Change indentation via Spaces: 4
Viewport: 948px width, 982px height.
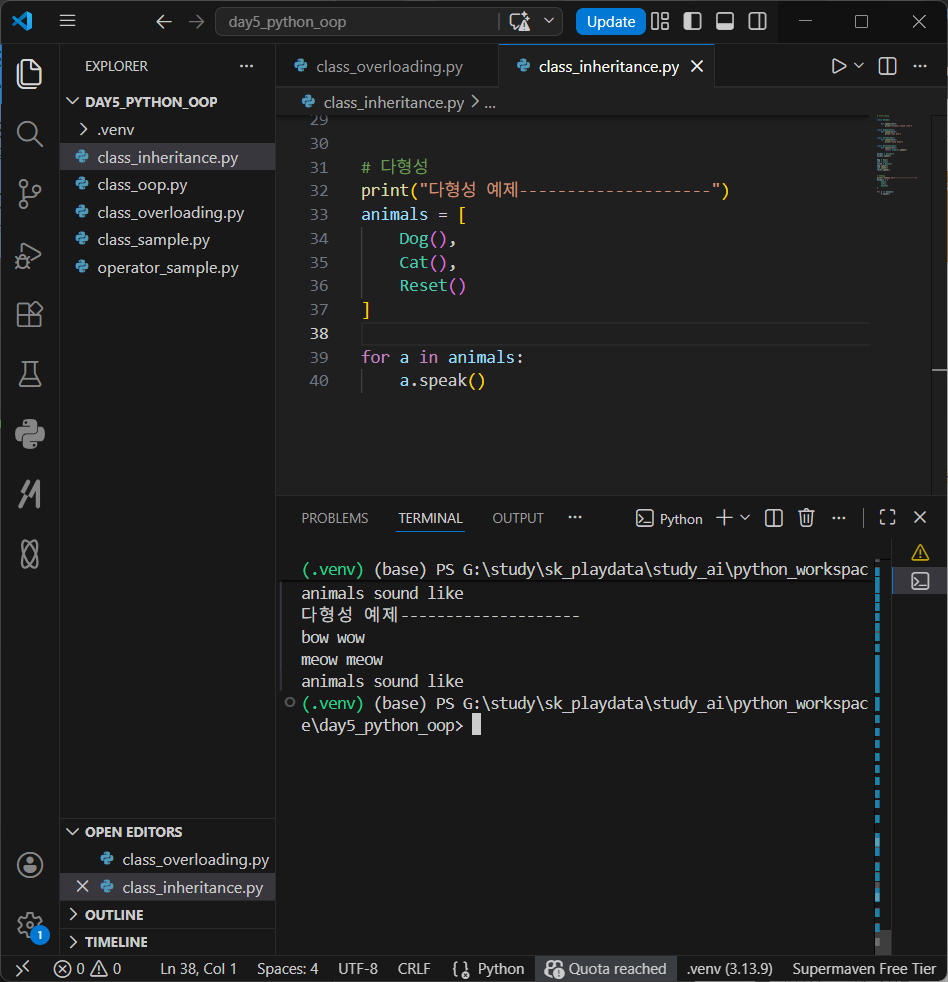pos(287,969)
